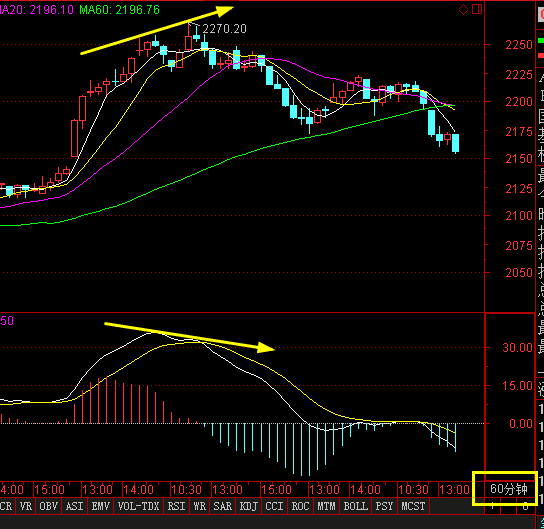This screenshot has height=529, width=544.
Task: Switch indicator to the KDJ tab
Action: tap(248, 506)
